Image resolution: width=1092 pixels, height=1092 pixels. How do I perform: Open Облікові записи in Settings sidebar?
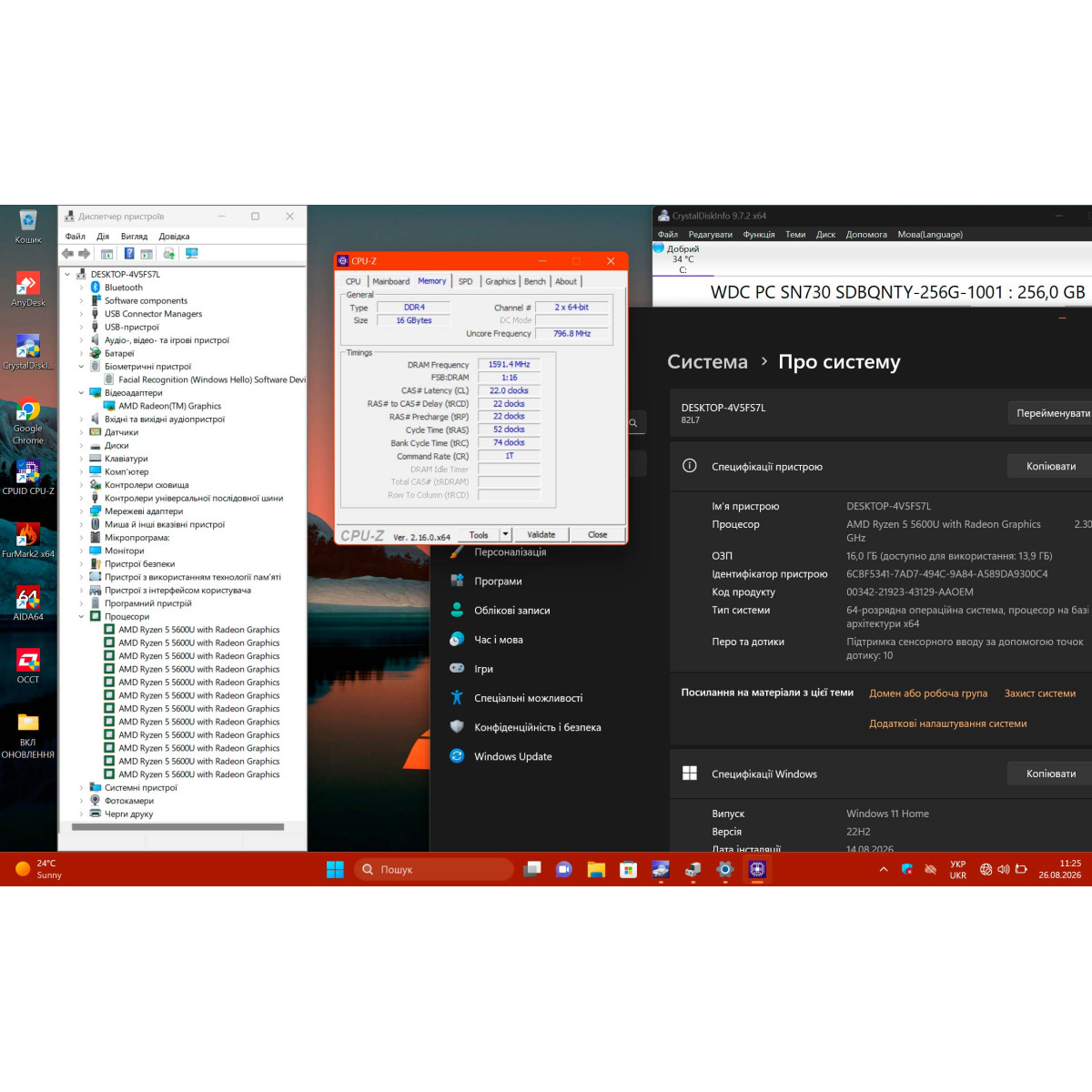coord(512,611)
